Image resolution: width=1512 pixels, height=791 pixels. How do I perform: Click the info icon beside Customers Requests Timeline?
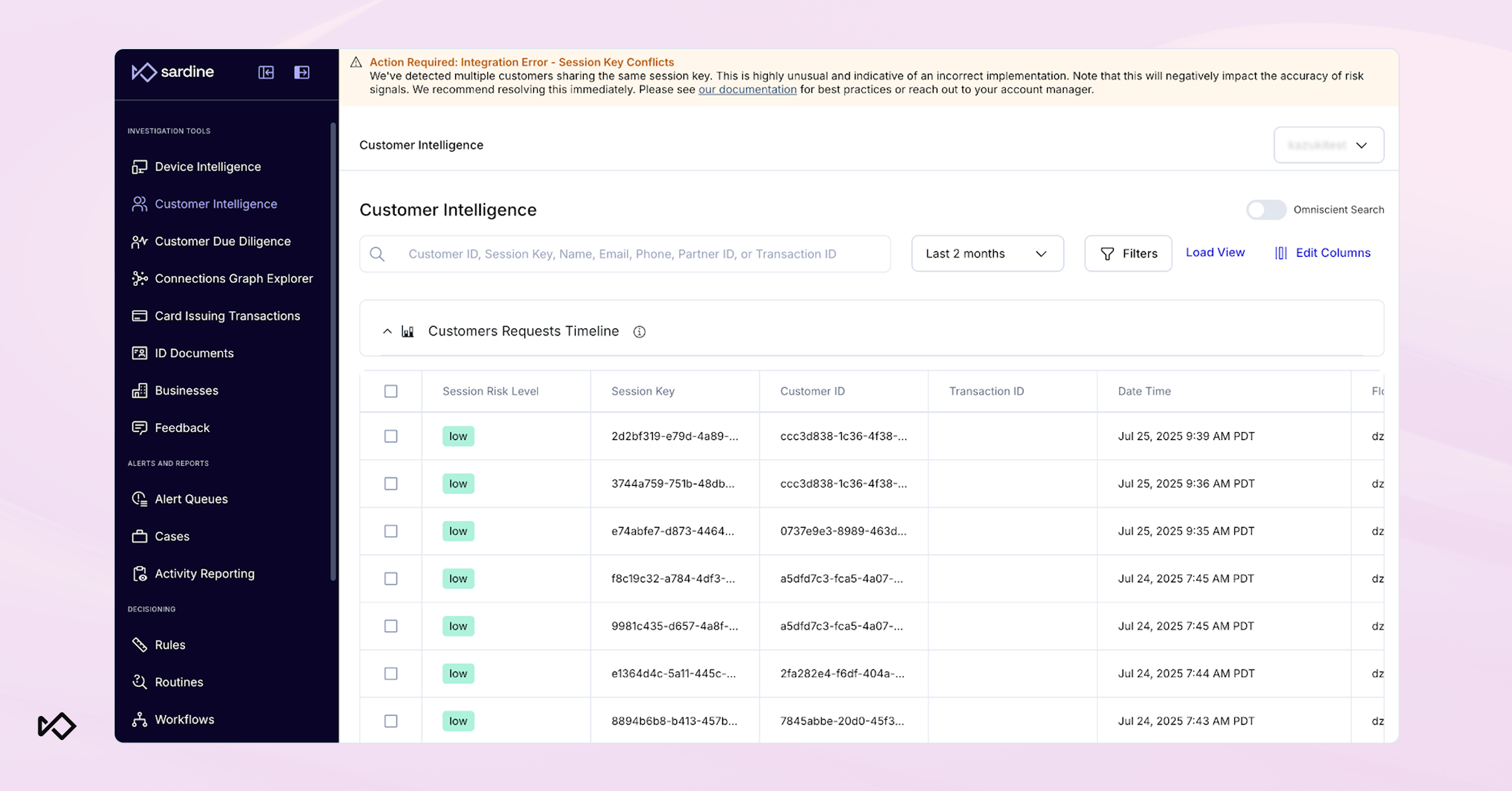[x=639, y=332]
